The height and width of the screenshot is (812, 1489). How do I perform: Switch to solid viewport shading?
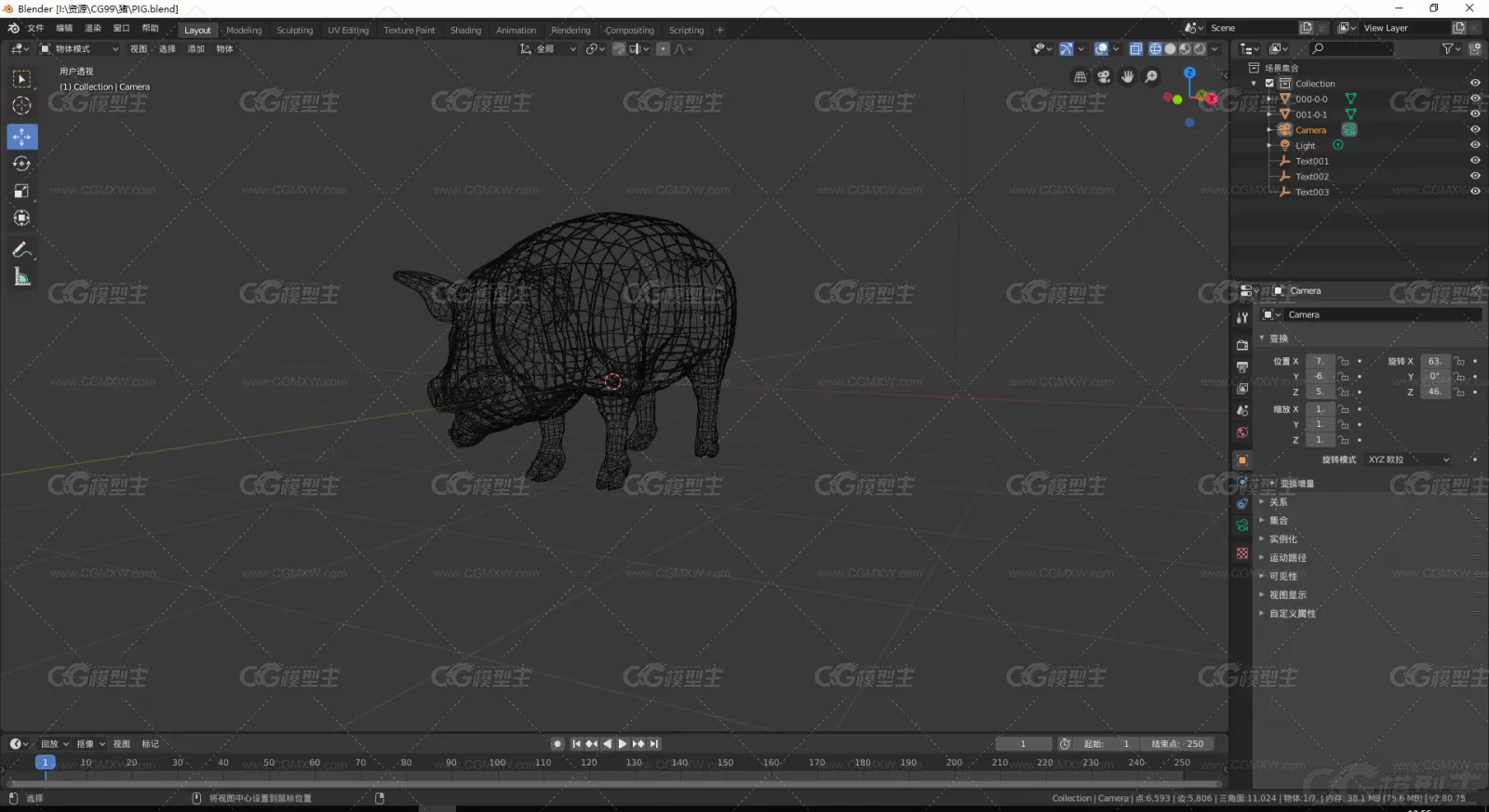click(1171, 49)
